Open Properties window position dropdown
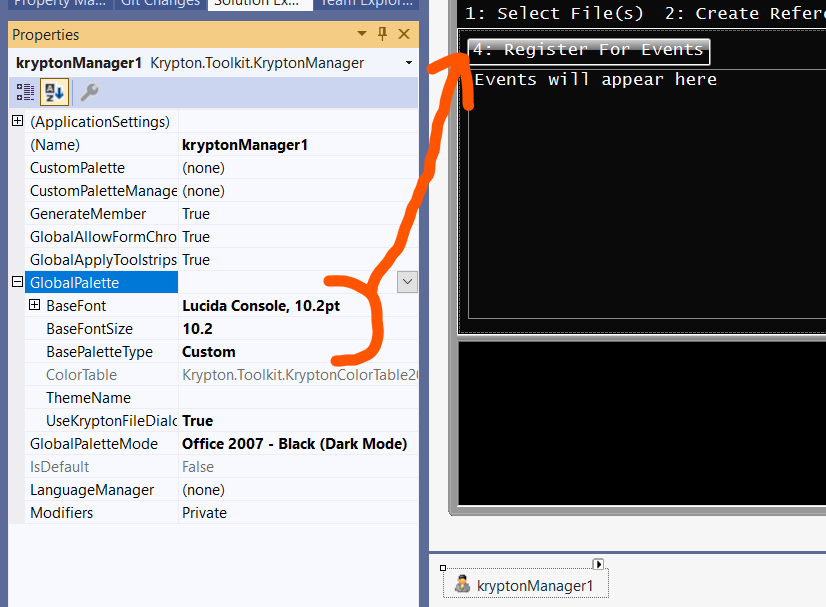 (x=361, y=34)
